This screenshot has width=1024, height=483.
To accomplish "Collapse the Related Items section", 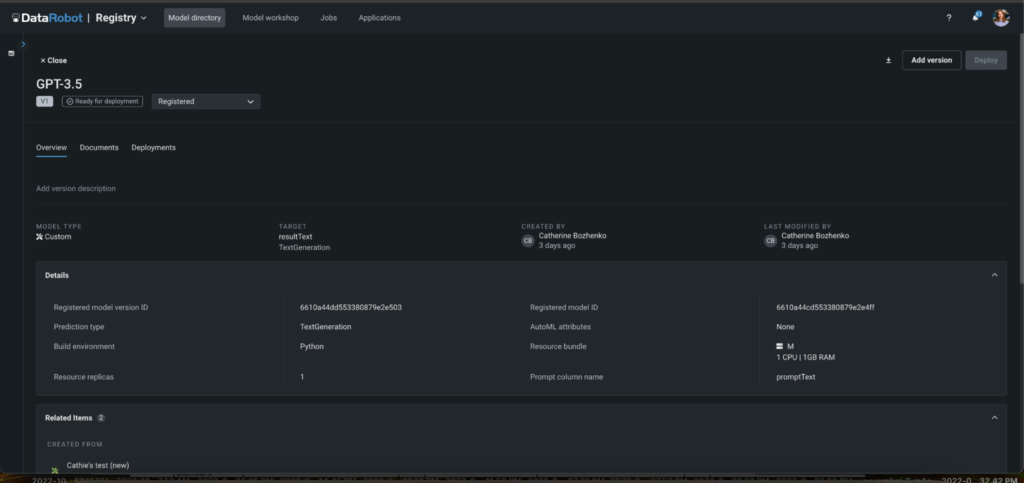I will click(994, 417).
